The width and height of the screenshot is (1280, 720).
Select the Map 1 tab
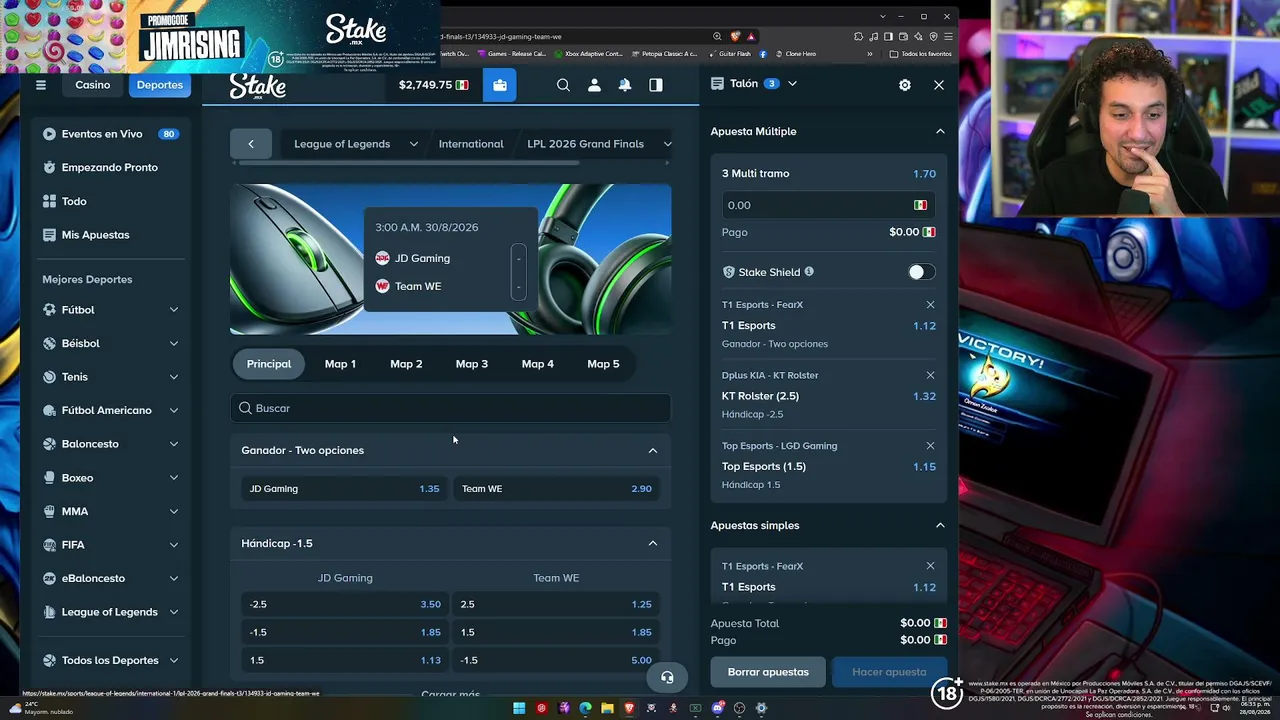[x=340, y=364]
